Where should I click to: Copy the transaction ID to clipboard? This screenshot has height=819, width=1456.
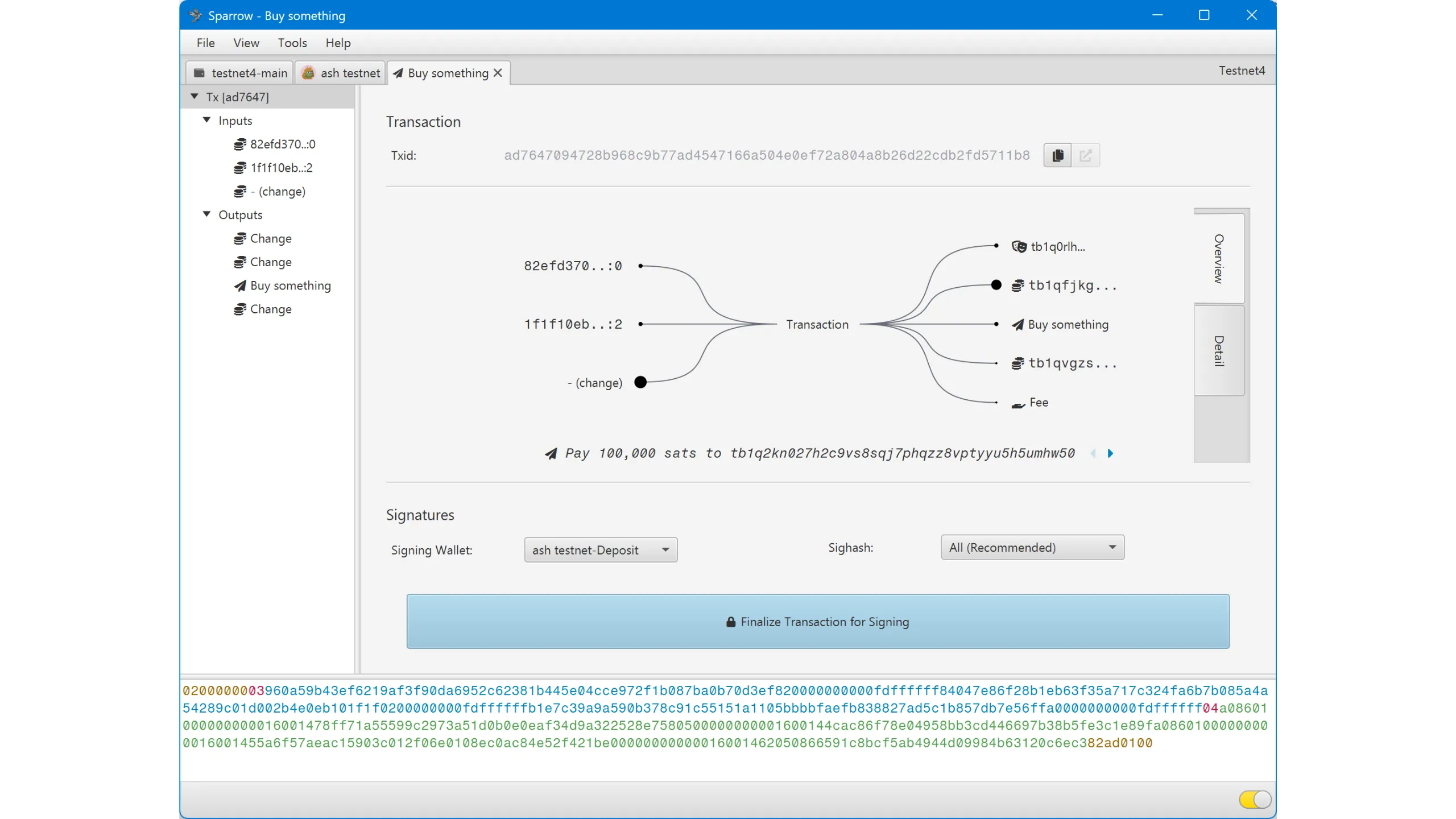pos(1057,155)
